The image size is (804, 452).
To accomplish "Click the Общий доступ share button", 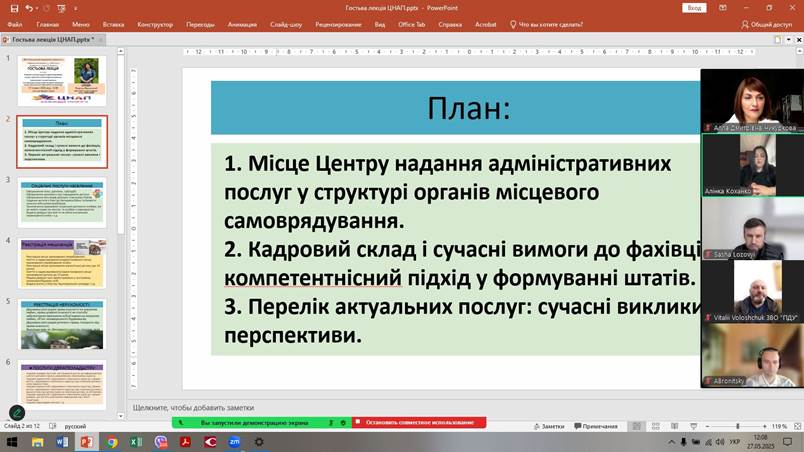I will click(x=766, y=24).
